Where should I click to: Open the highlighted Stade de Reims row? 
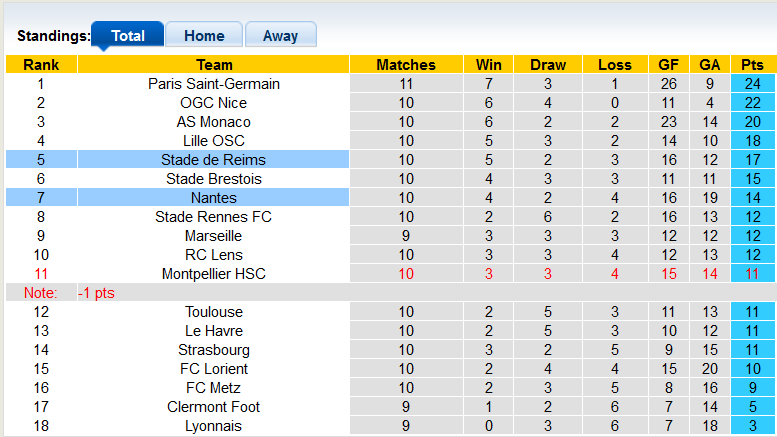pos(213,160)
